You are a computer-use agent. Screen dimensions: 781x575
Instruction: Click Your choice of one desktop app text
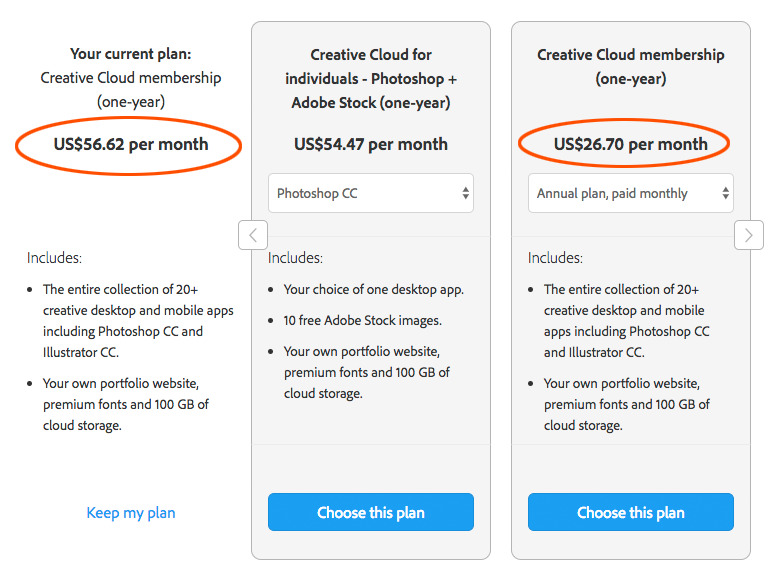click(374, 289)
